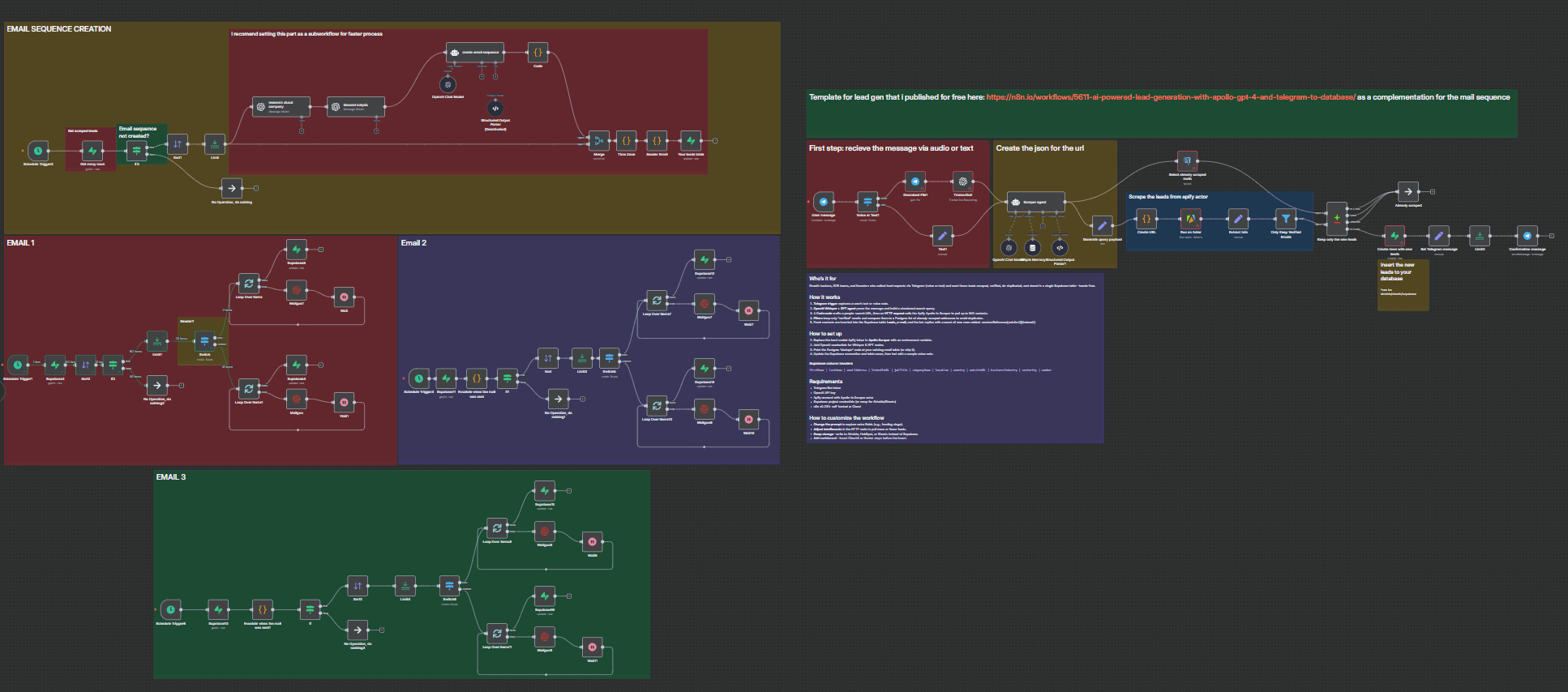Open the Create email sequence agent node
The width and height of the screenshot is (1568, 692).
(475, 52)
